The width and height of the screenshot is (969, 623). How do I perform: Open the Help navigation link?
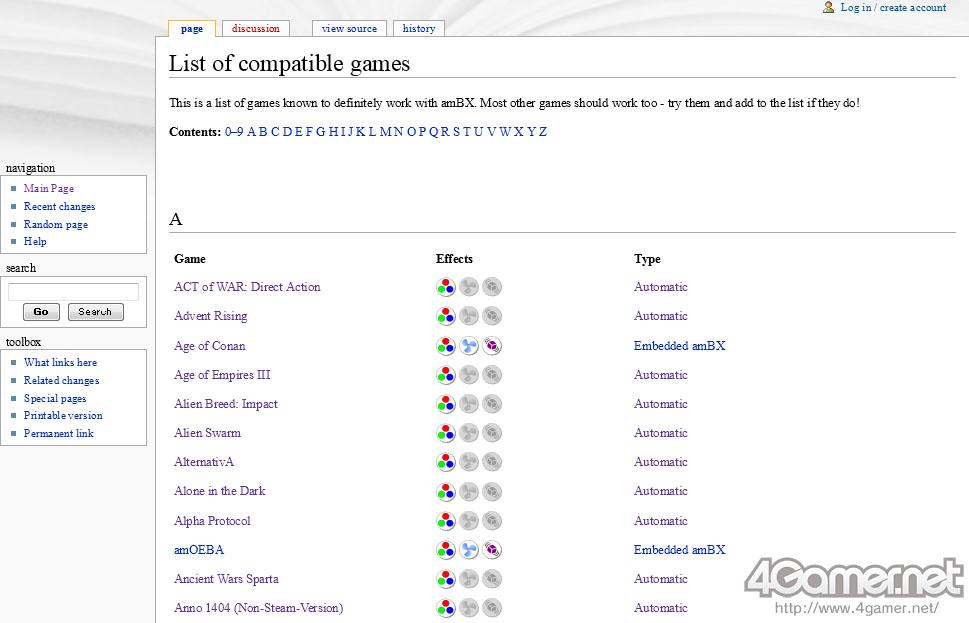point(35,241)
